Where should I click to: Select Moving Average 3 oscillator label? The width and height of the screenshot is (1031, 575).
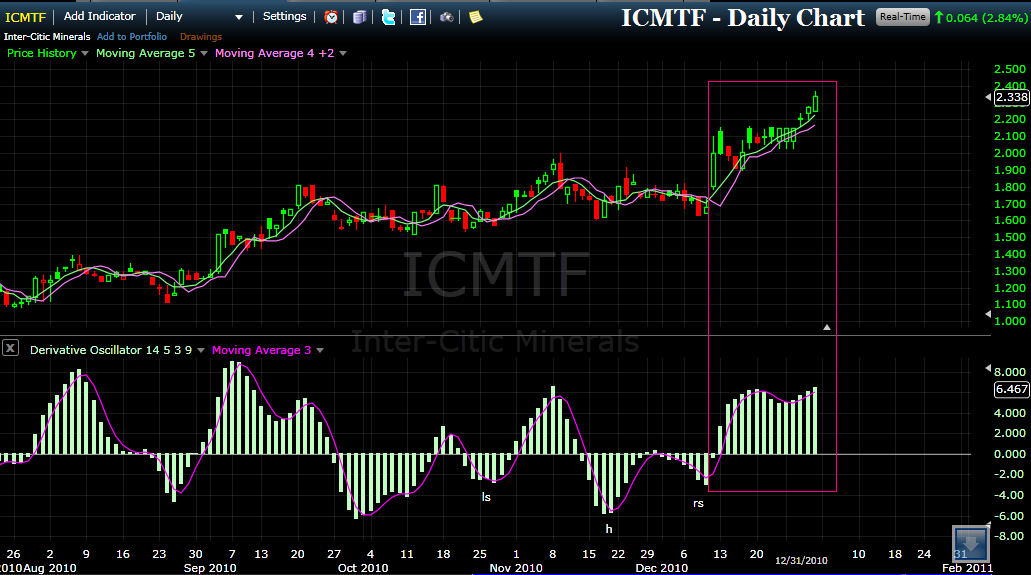point(261,350)
